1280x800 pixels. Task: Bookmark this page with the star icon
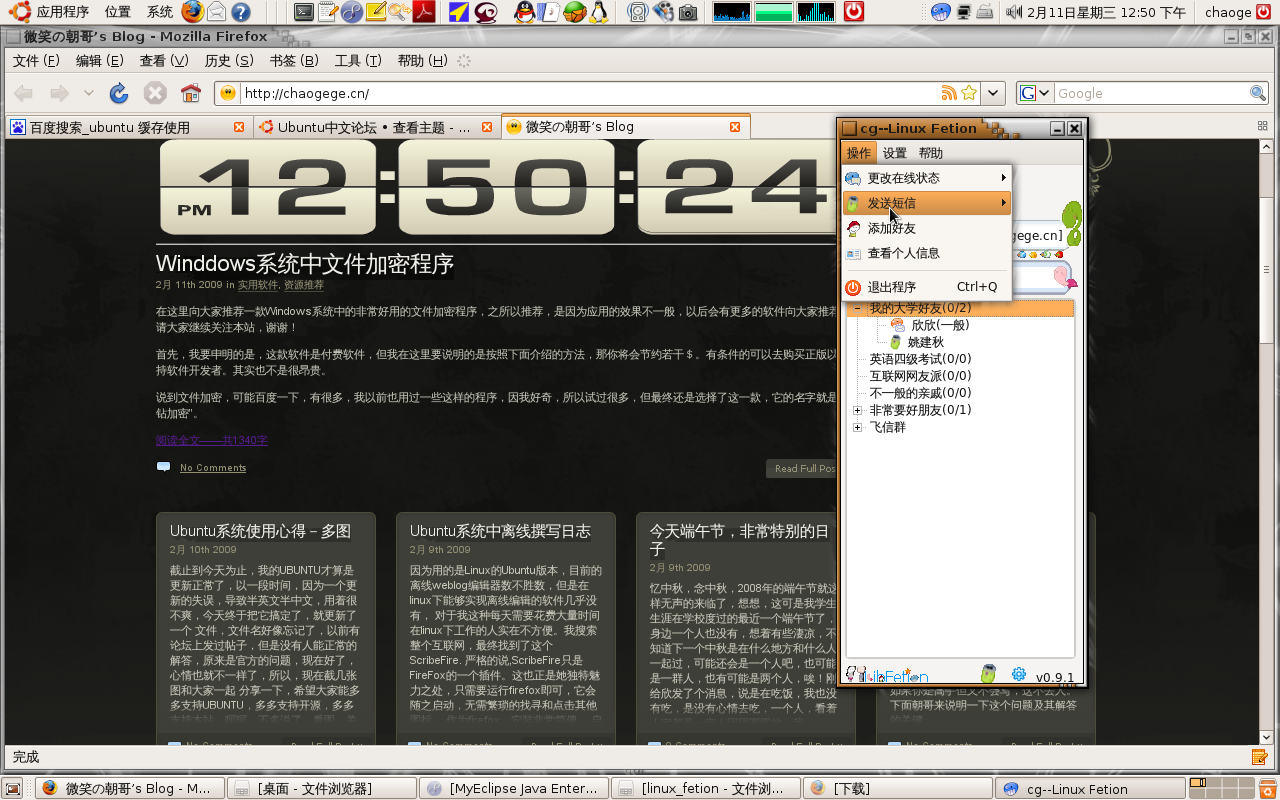pyautogui.click(x=968, y=93)
